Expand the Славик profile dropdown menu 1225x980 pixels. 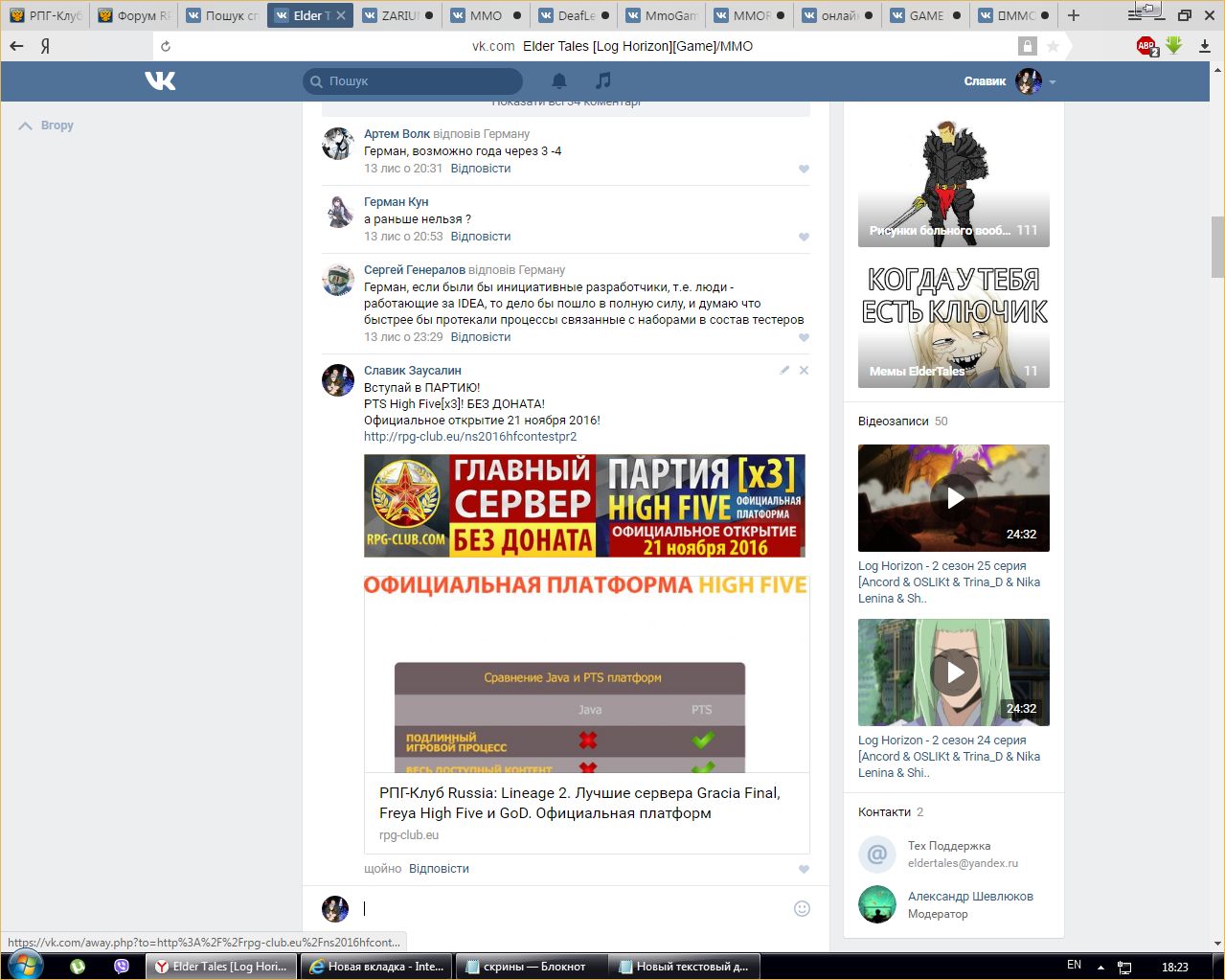point(1053,82)
